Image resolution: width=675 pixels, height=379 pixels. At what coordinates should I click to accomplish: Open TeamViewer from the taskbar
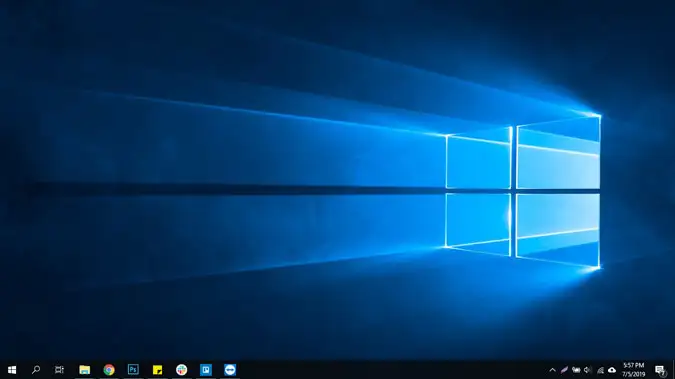click(x=230, y=370)
